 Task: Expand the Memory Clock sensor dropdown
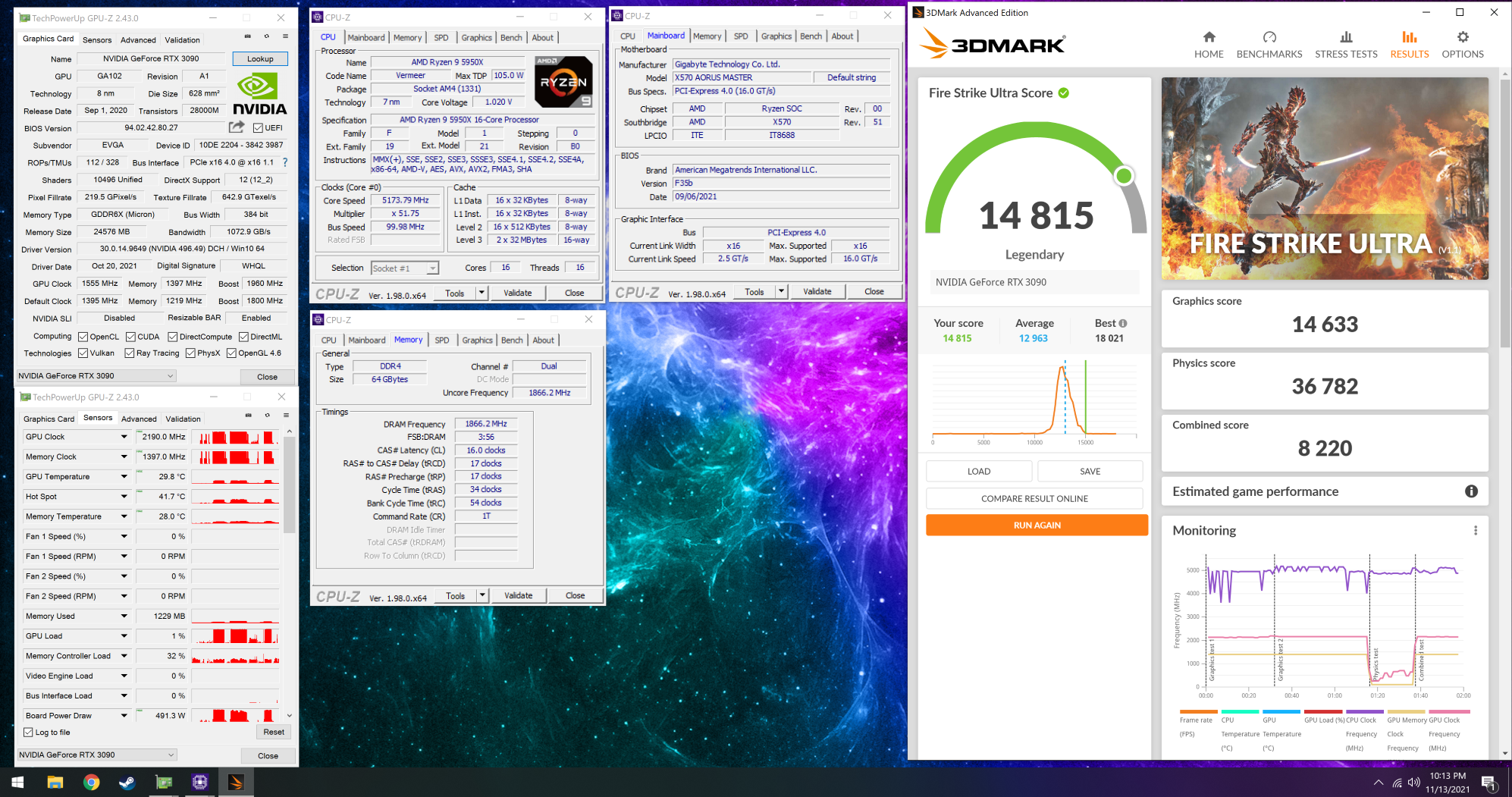click(124, 457)
